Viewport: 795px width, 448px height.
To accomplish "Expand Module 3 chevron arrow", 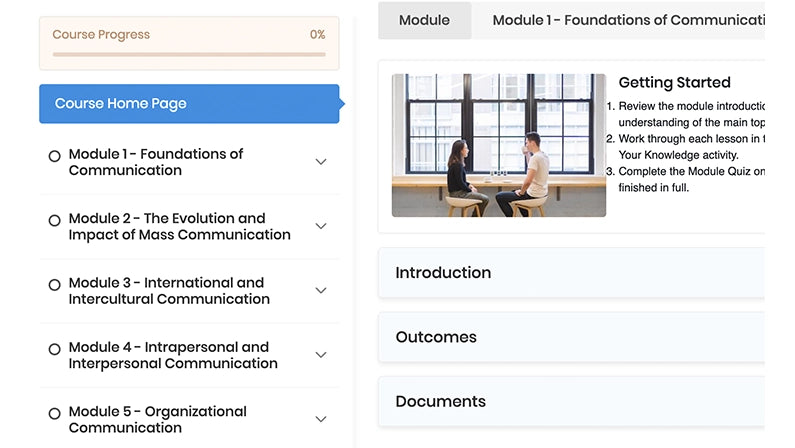I will pyautogui.click(x=321, y=291).
